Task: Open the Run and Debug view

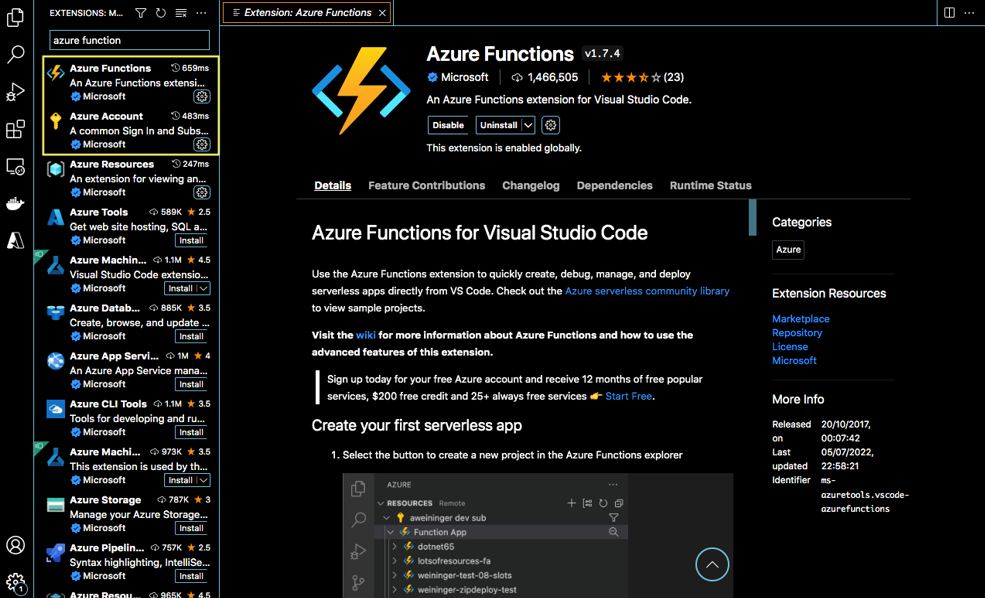Action: [x=14, y=89]
